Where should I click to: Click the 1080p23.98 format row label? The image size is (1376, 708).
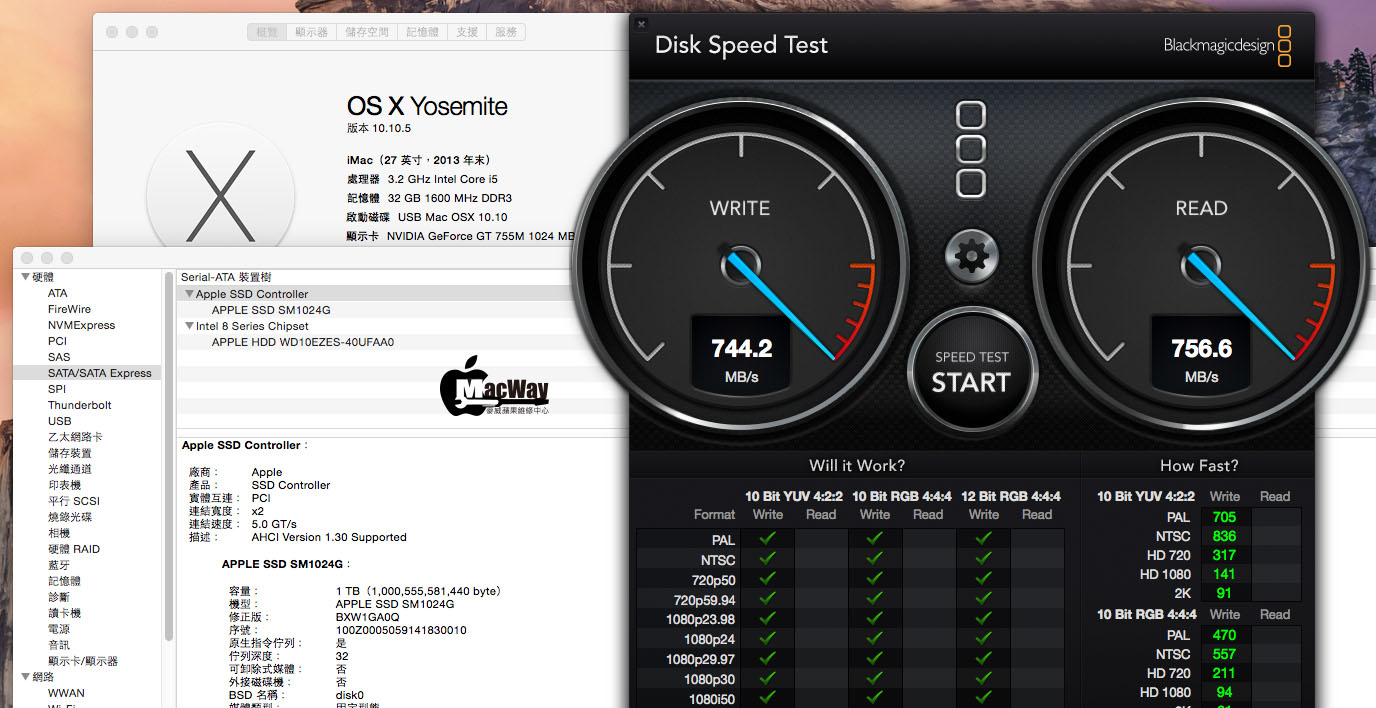click(700, 619)
